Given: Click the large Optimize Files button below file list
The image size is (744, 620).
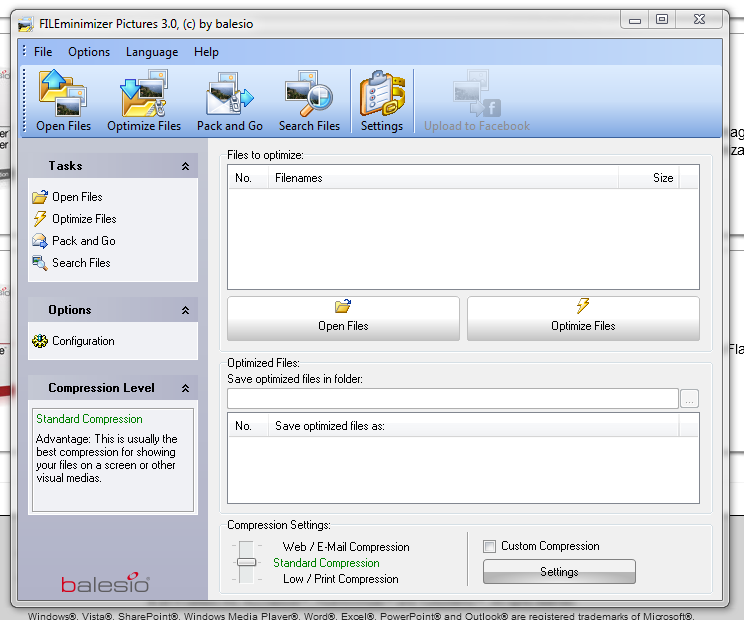Looking at the screenshot, I should coord(583,318).
